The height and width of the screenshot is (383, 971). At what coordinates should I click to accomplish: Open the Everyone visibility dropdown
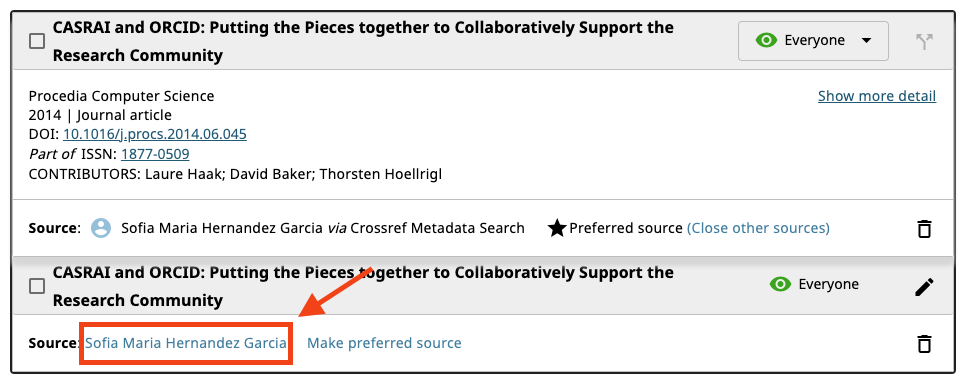813,41
